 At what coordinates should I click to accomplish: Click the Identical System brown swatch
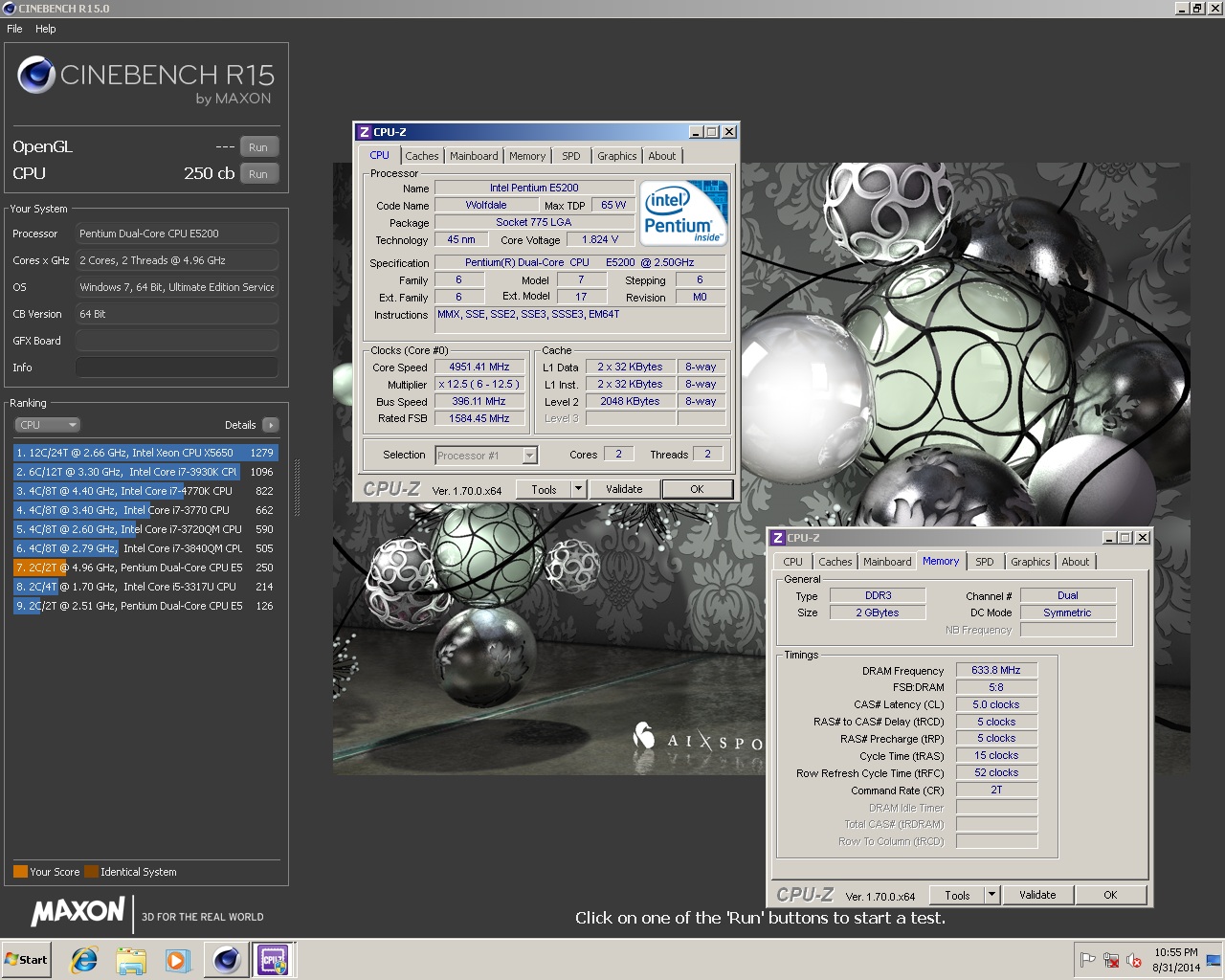tap(91, 872)
